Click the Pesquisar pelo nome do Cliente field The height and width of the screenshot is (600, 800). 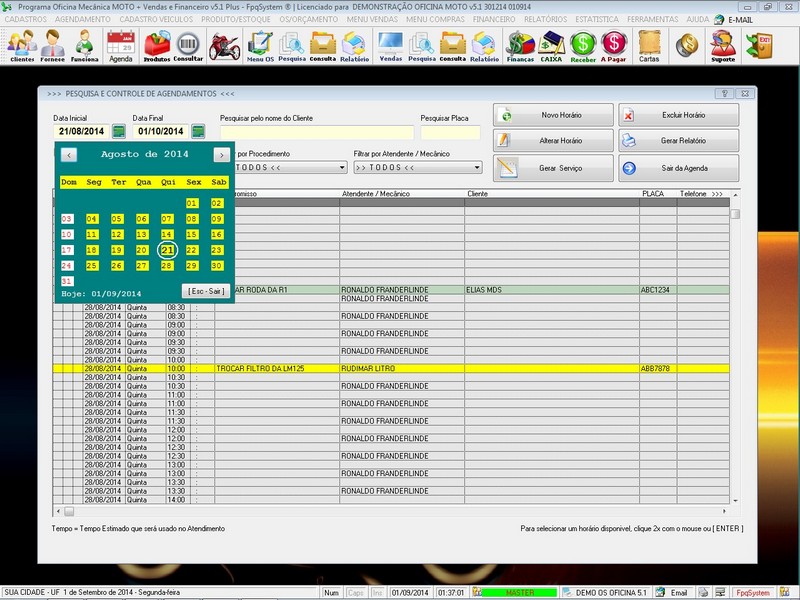click(316, 132)
